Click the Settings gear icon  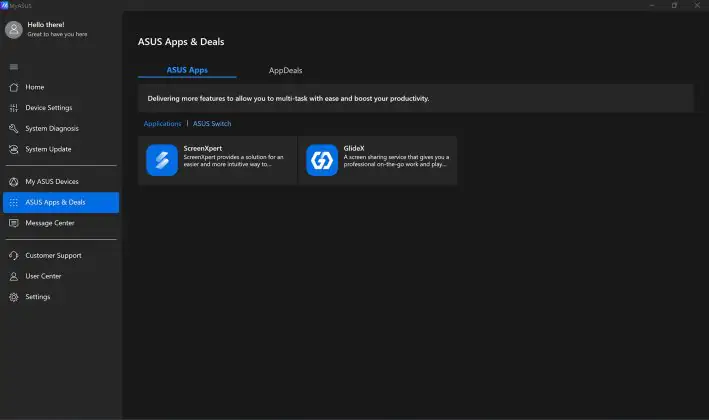tap(14, 297)
